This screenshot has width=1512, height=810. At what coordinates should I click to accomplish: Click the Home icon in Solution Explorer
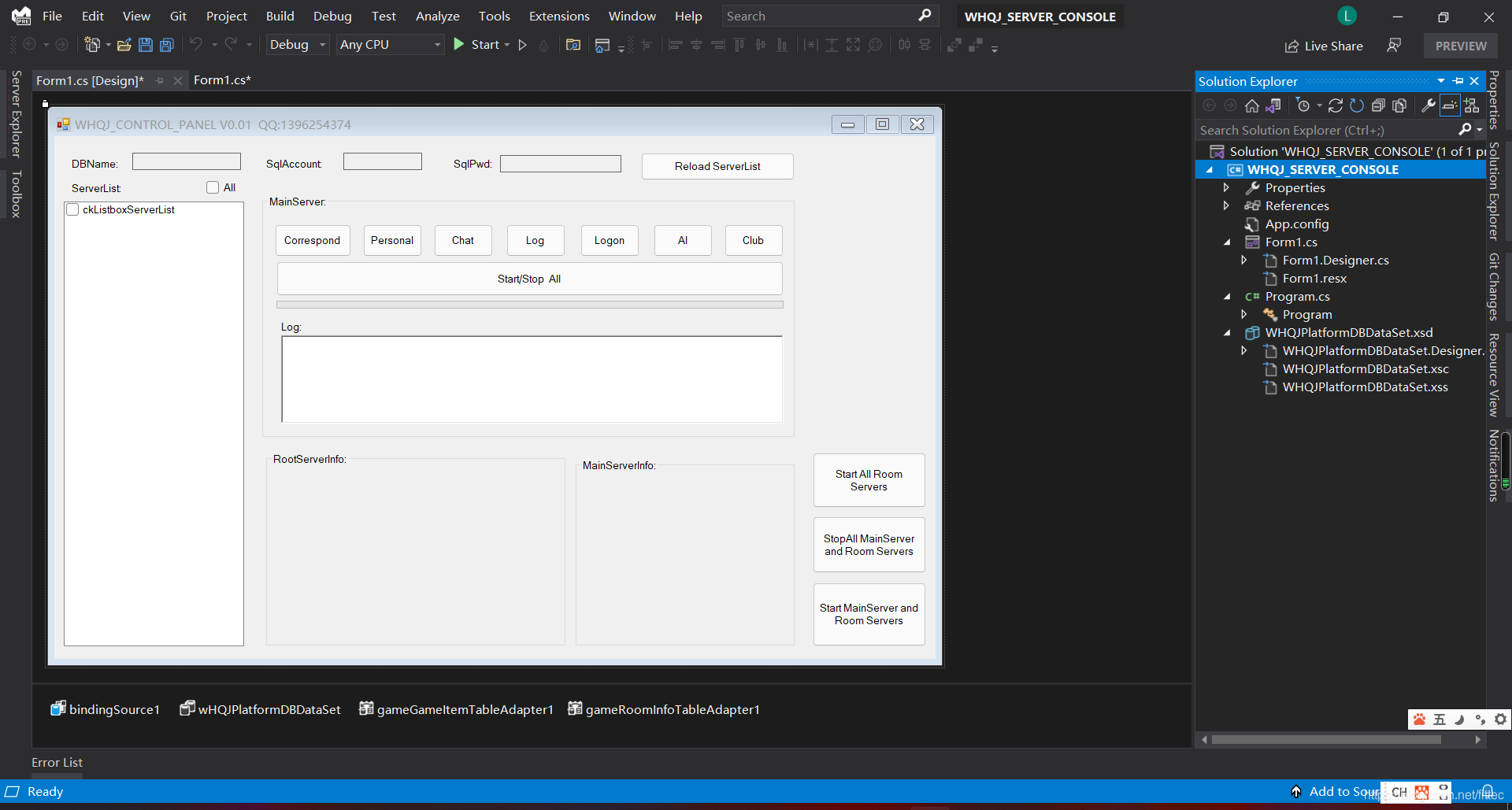tap(1252, 105)
